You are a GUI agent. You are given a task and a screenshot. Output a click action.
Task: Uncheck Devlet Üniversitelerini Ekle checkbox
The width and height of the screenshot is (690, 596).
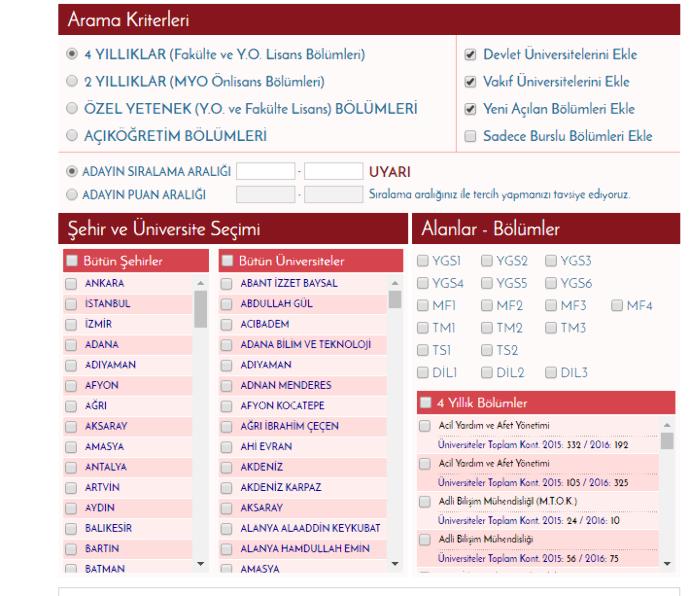pyautogui.click(x=470, y=55)
